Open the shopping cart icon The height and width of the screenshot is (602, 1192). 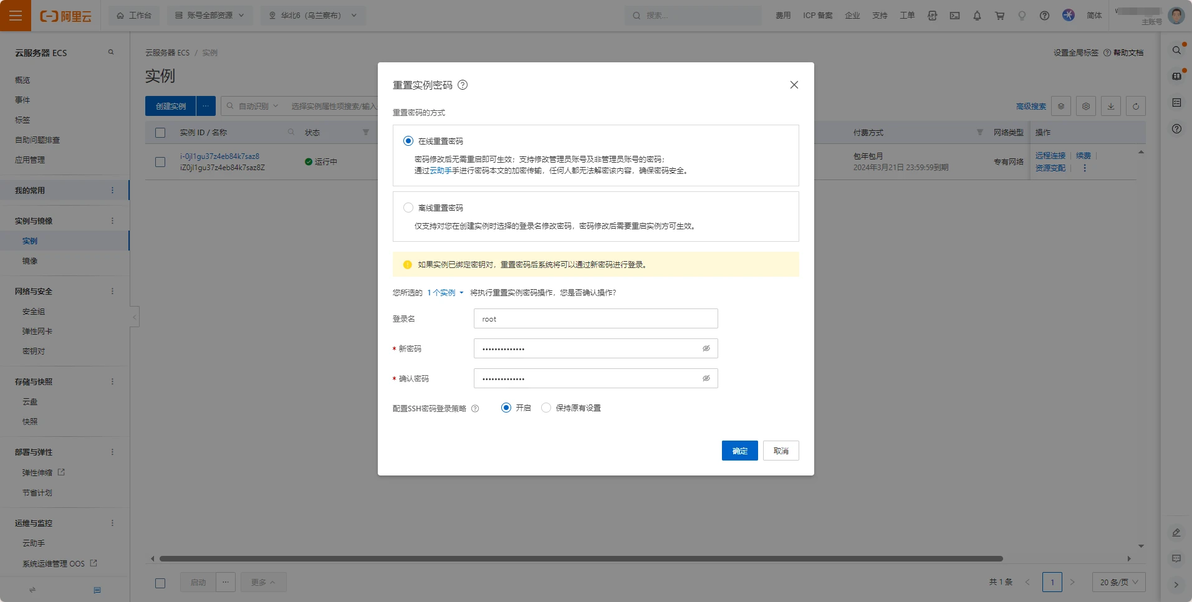point(1000,15)
